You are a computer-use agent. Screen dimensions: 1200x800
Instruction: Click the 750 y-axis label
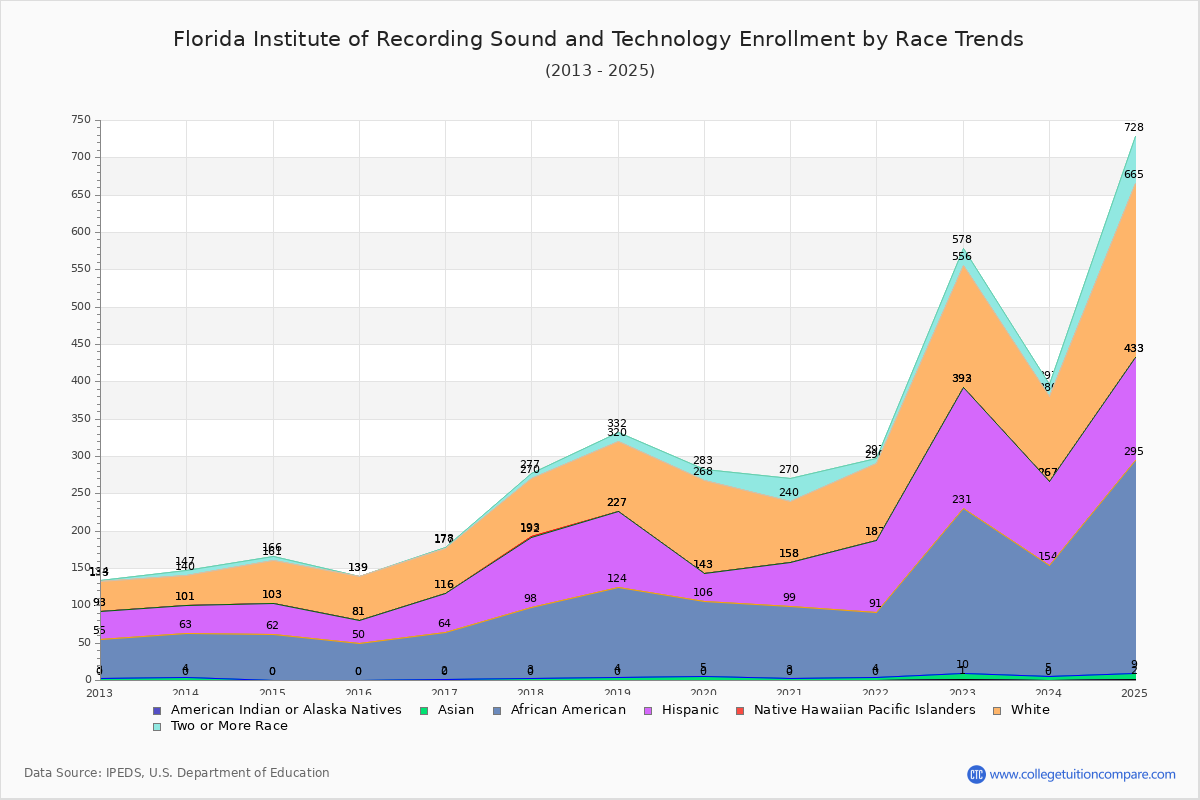click(x=80, y=120)
